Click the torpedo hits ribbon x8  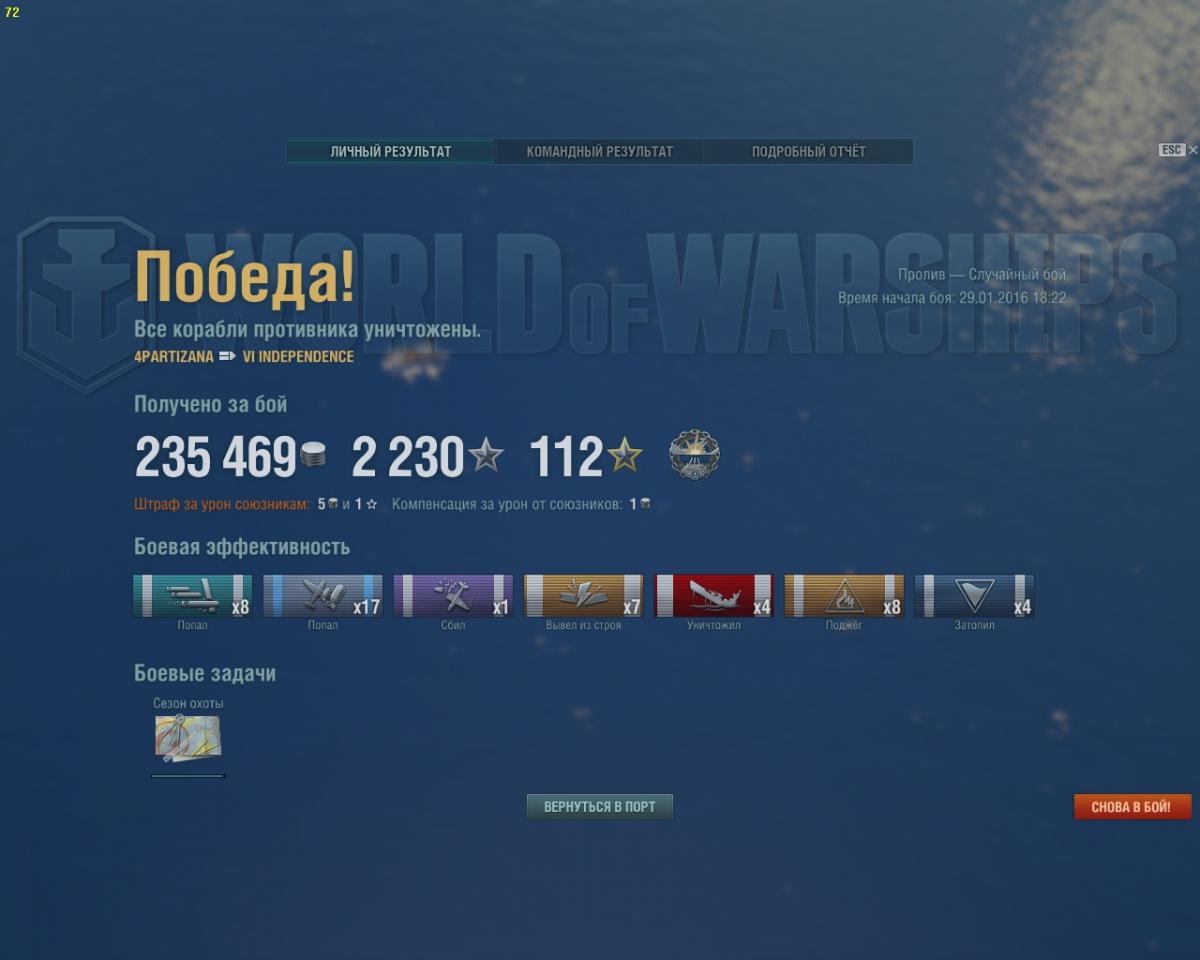click(x=192, y=596)
